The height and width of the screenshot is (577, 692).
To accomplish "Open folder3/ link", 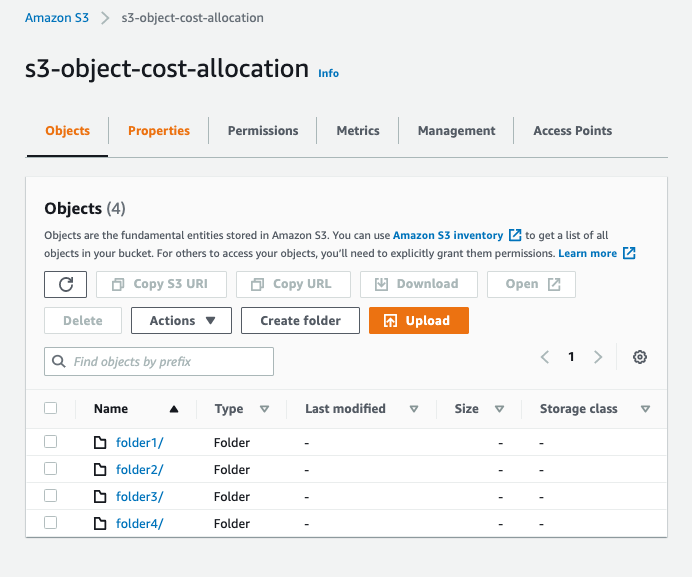I will (x=139, y=497).
